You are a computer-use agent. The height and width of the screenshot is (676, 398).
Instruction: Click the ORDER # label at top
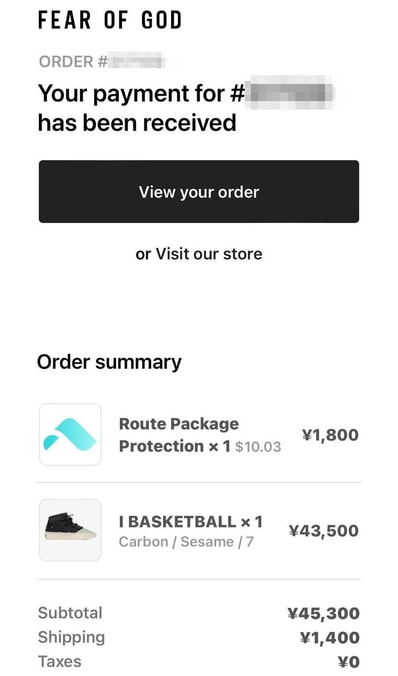(x=72, y=62)
